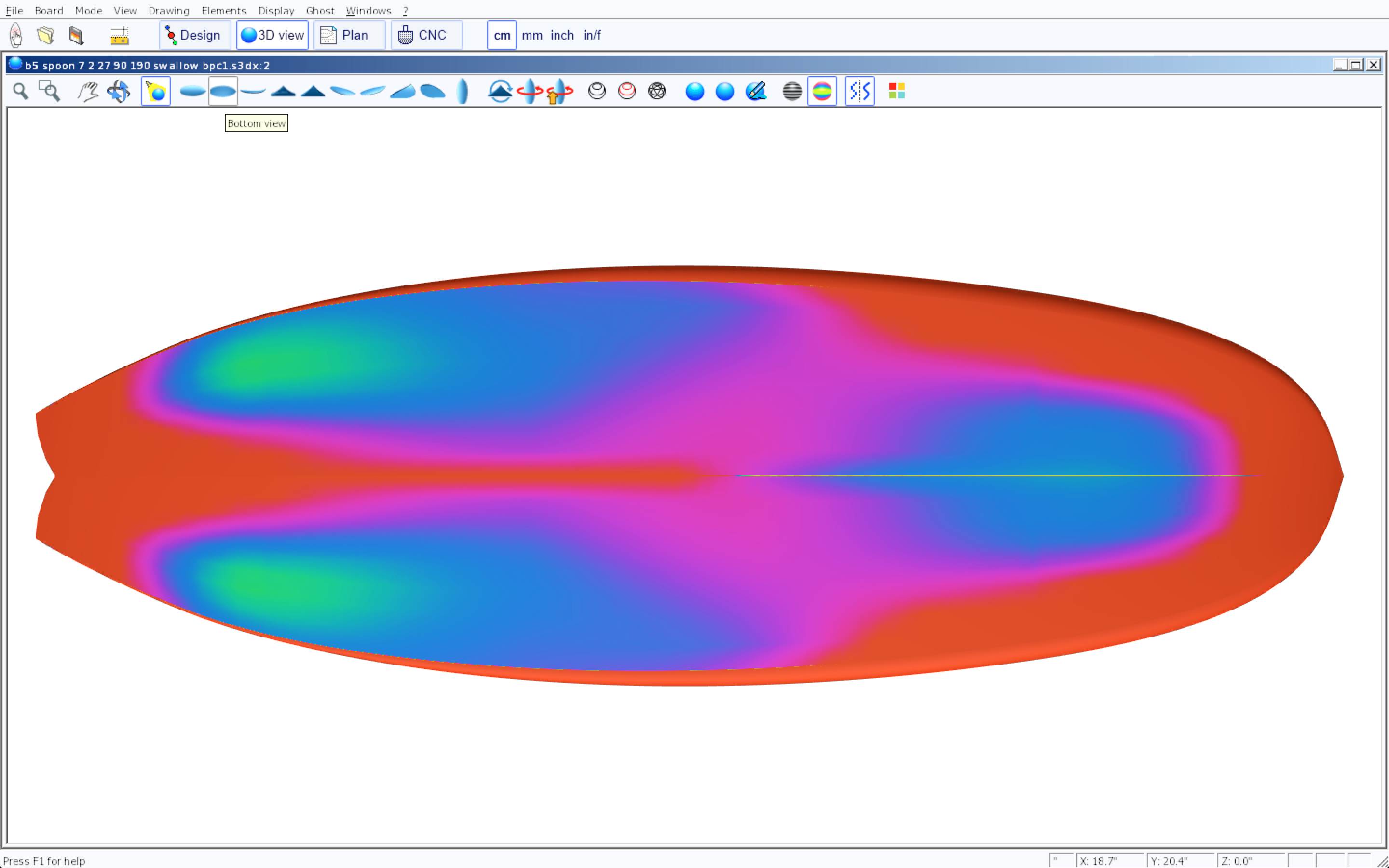Open the Board menu
The height and width of the screenshot is (868, 1389).
tap(49, 10)
